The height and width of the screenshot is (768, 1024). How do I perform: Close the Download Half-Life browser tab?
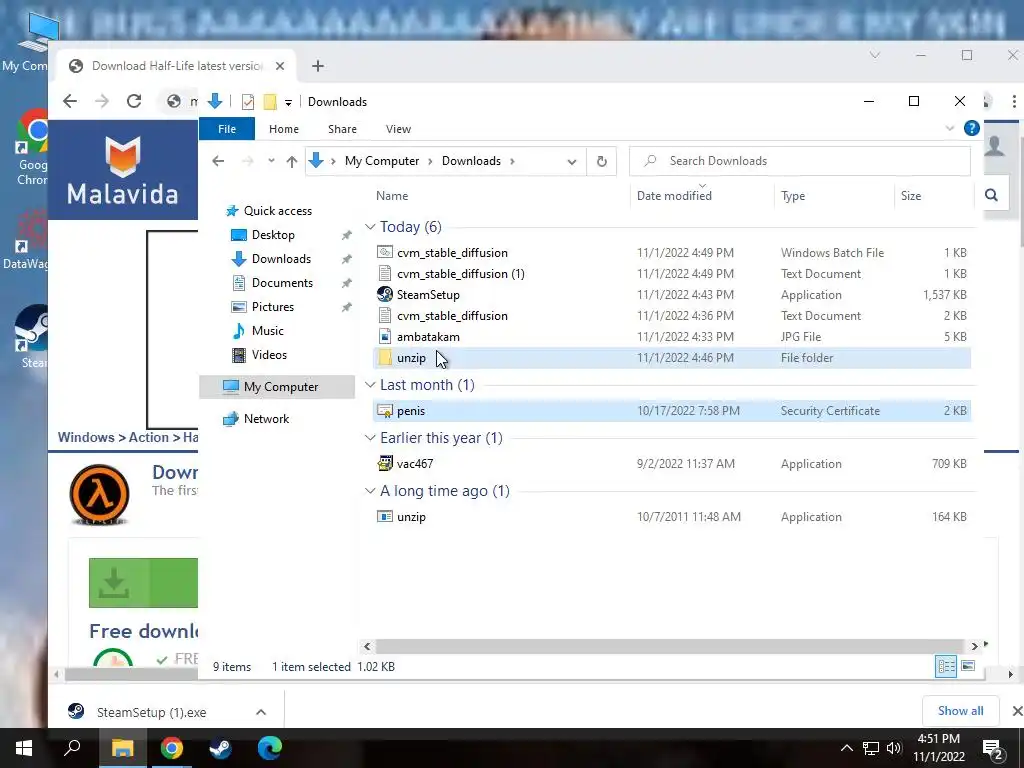click(x=280, y=66)
